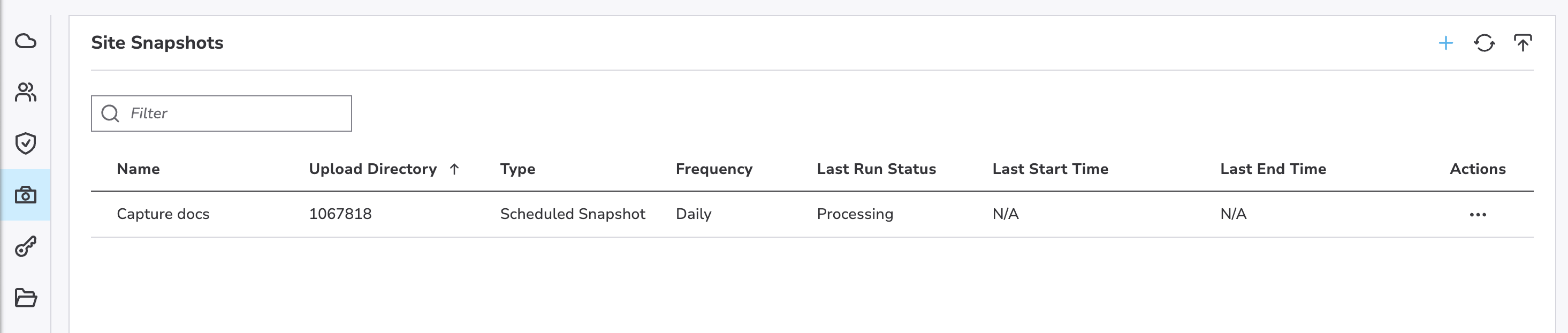Viewport: 1568px width, 333px height.
Task: Sort table by Type column header
Action: tap(517, 169)
